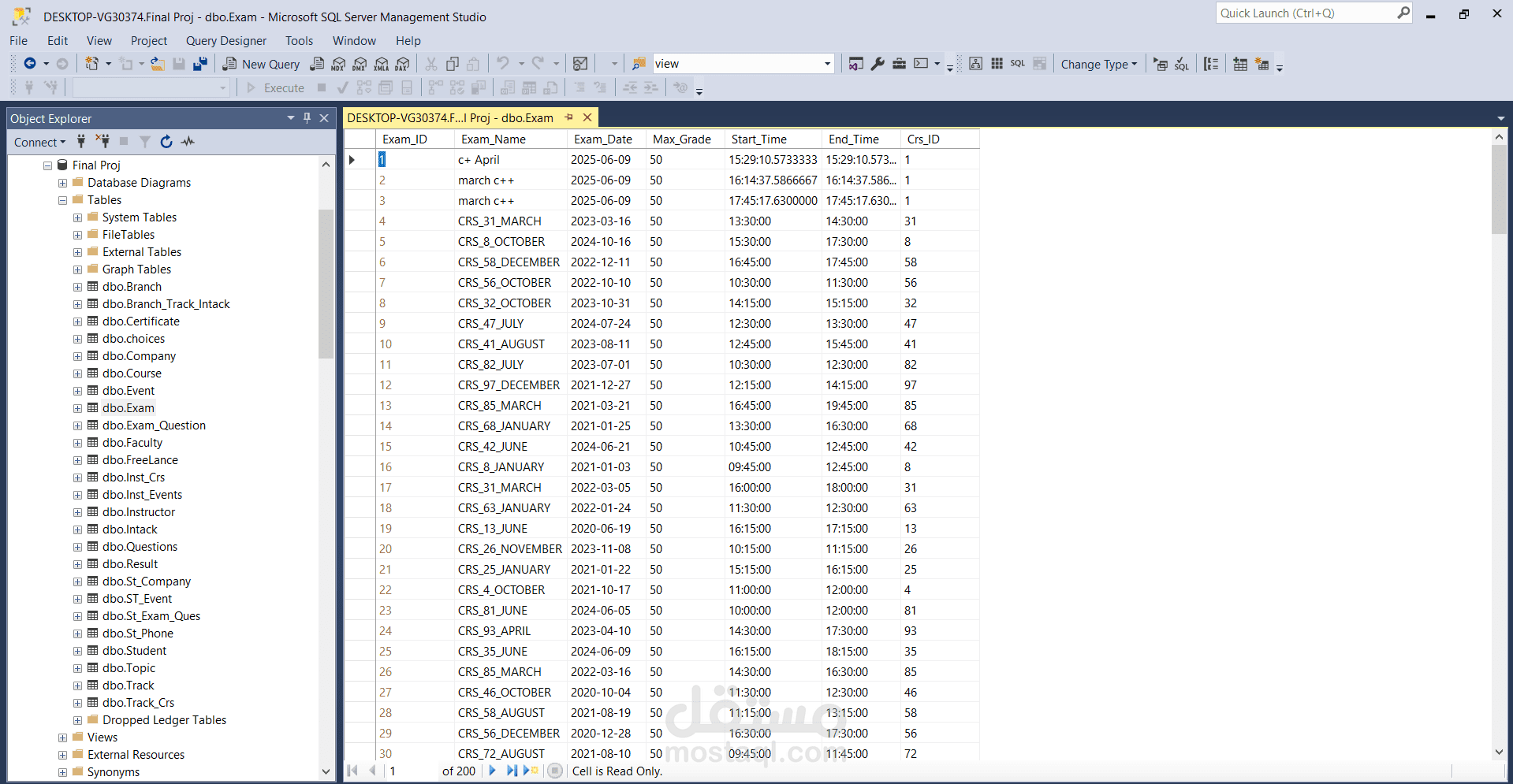
Task: Move to a new row in grid
Action: tap(531, 771)
